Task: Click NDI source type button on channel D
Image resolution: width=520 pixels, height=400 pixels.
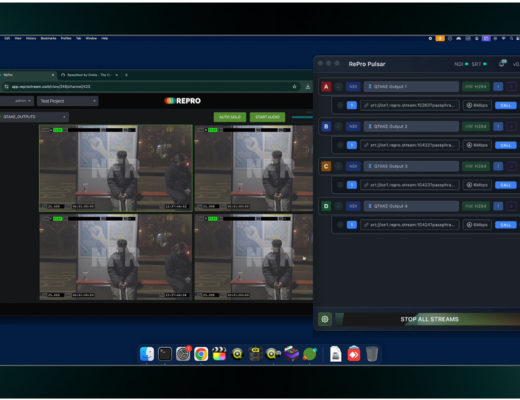Action: (353, 206)
